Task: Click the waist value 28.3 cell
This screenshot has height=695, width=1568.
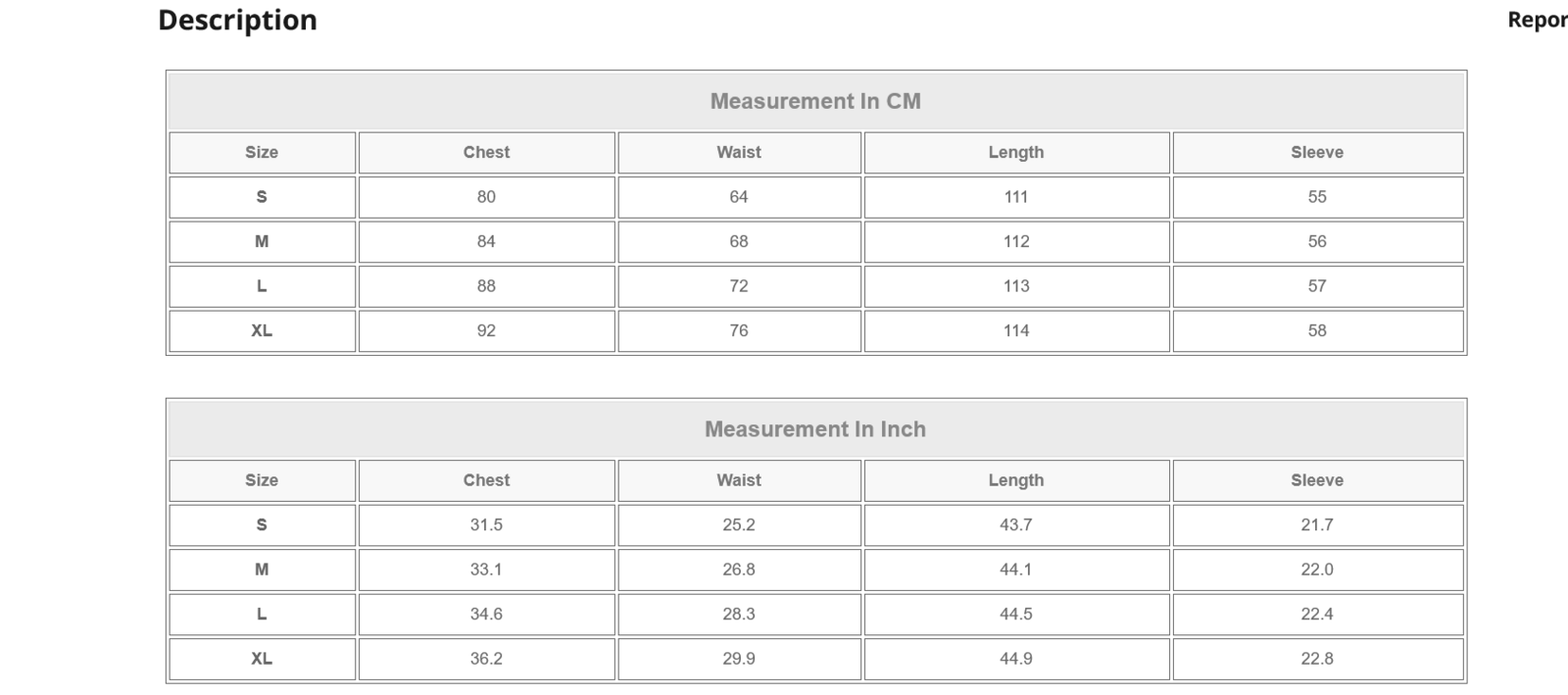Action: click(739, 615)
